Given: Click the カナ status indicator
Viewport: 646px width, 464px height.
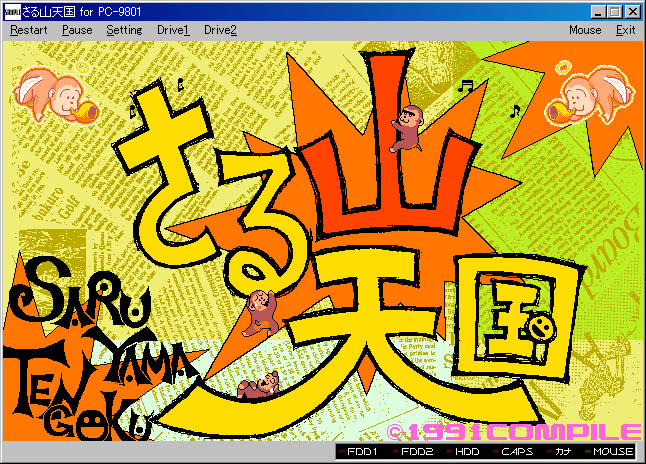Looking at the screenshot, I should click(x=559, y=452).
